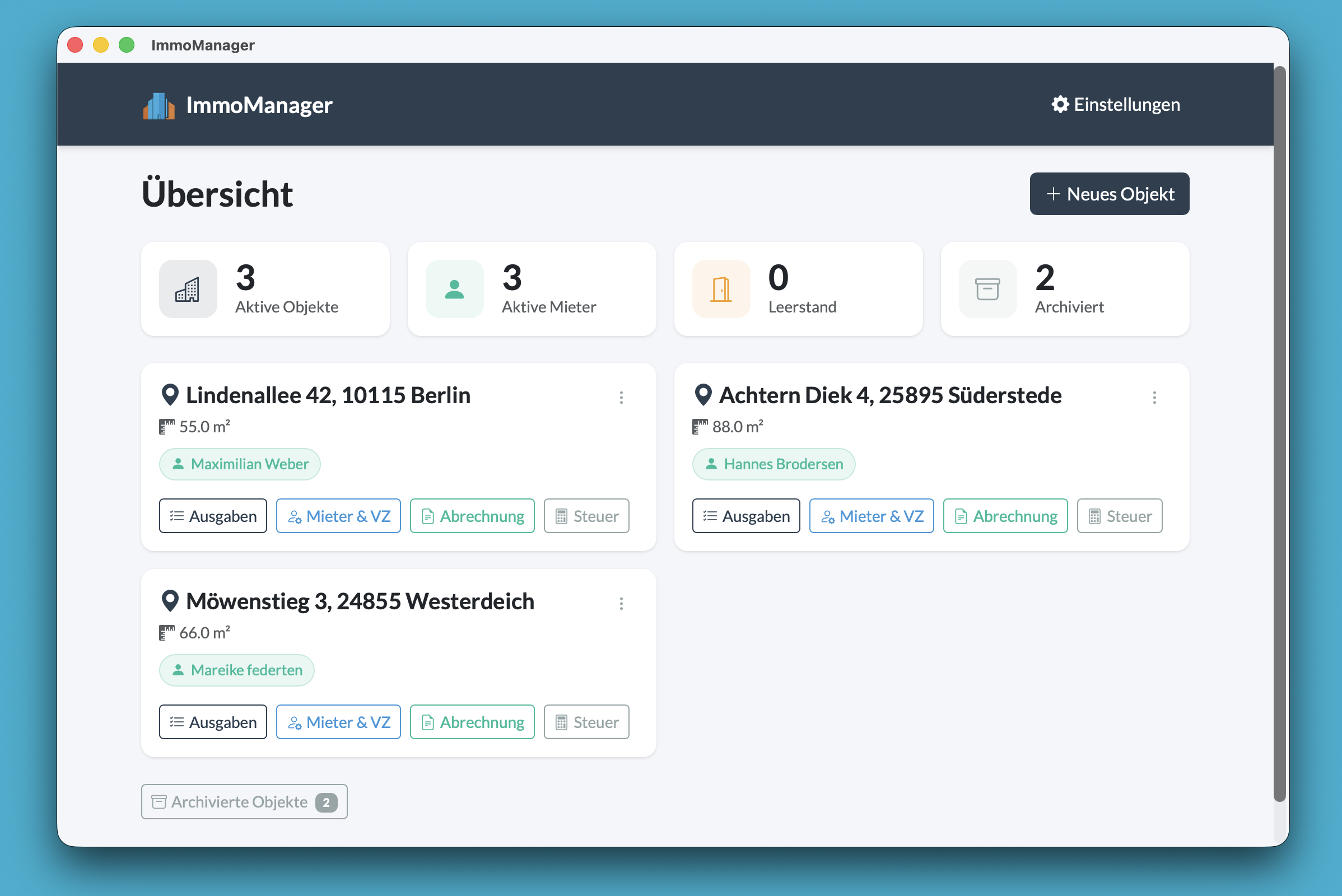Click the person icon in Hannes Brodersen badge
Viewport: 1342px width, 896px height.
coord(711,464)
